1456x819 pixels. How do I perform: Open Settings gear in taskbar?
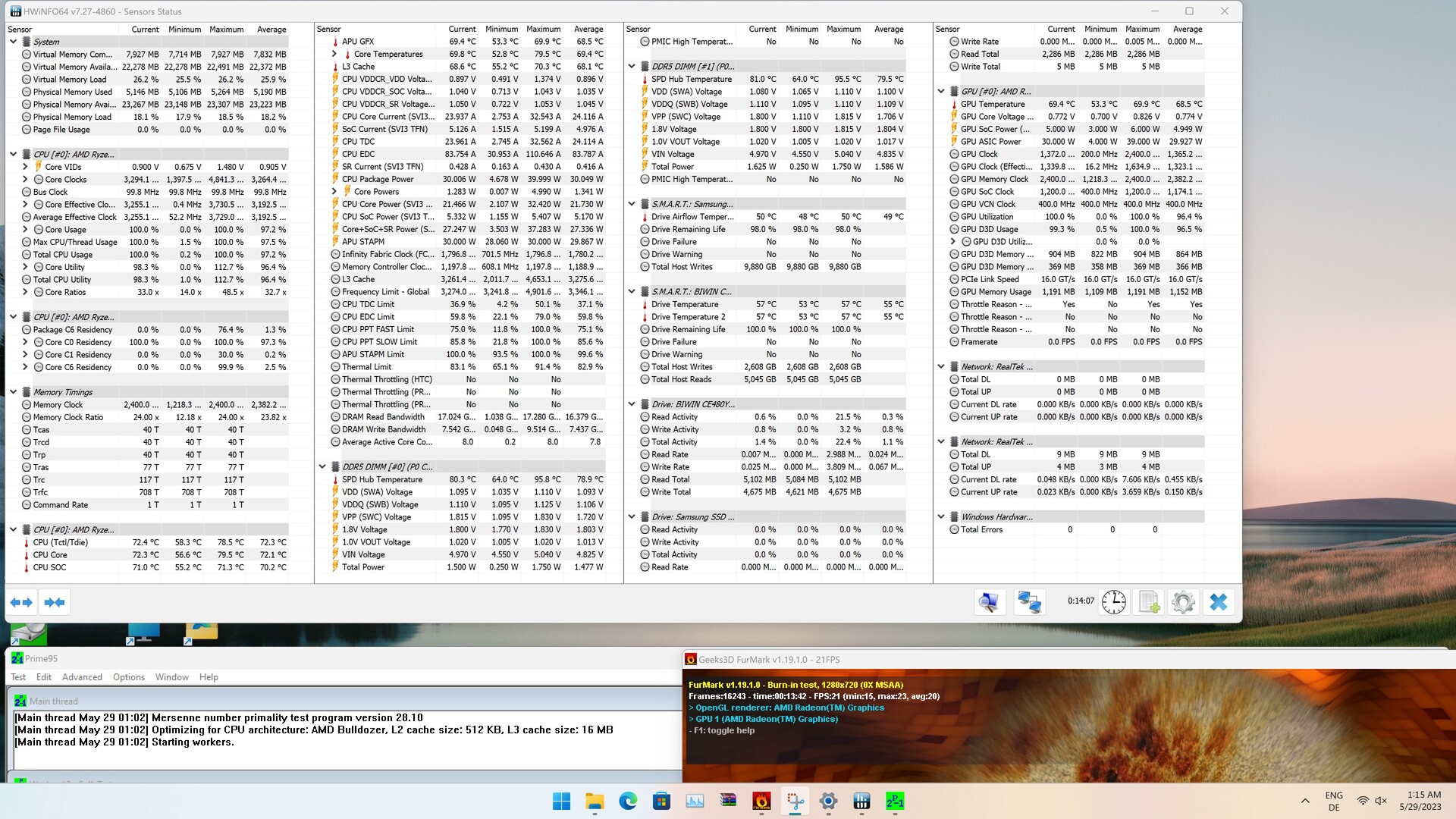(828, 801)
